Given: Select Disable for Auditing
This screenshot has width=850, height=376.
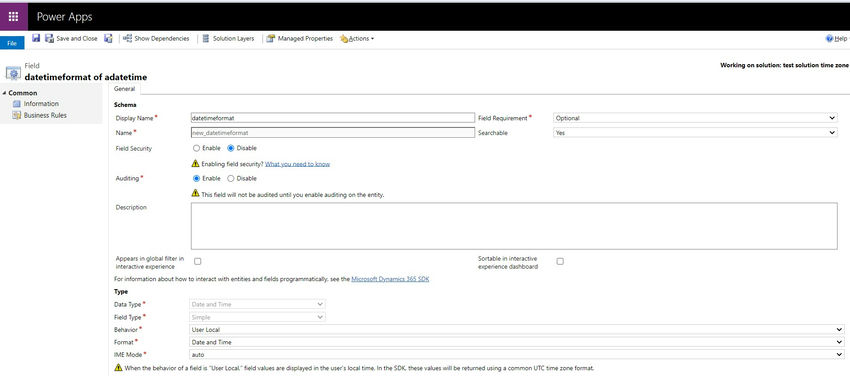Looking at the screenshot, I should (x=230, y=178).
